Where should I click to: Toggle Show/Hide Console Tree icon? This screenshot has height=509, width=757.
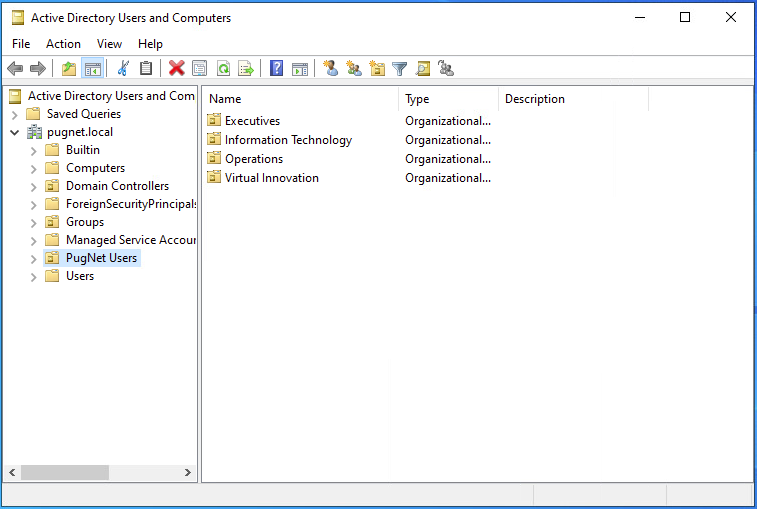[93, 69]
